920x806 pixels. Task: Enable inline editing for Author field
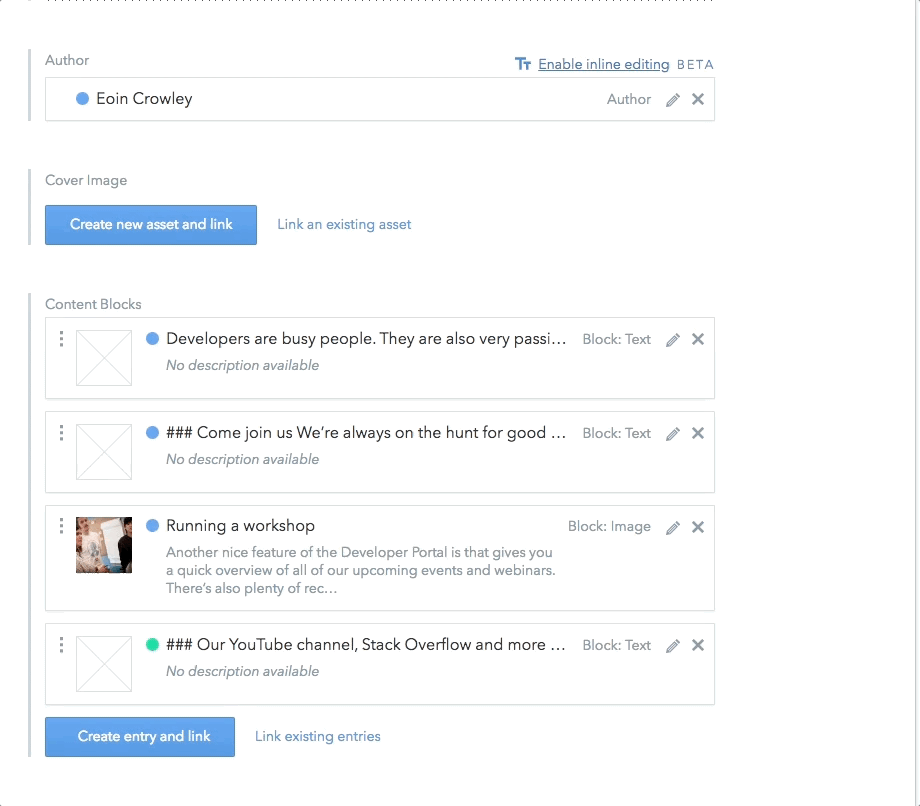pos(604,64)
